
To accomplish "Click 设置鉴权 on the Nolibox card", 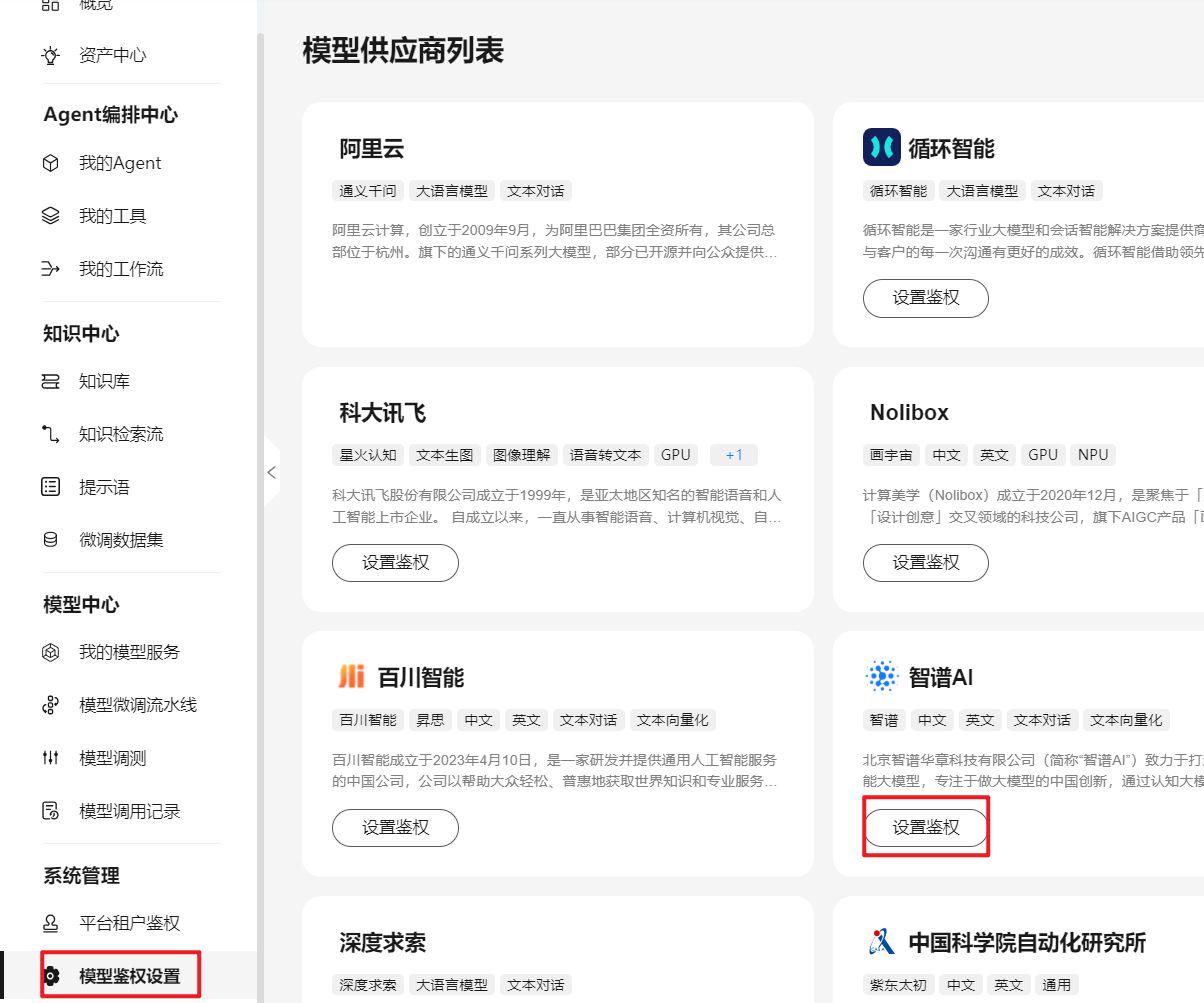I will (926, 562).
